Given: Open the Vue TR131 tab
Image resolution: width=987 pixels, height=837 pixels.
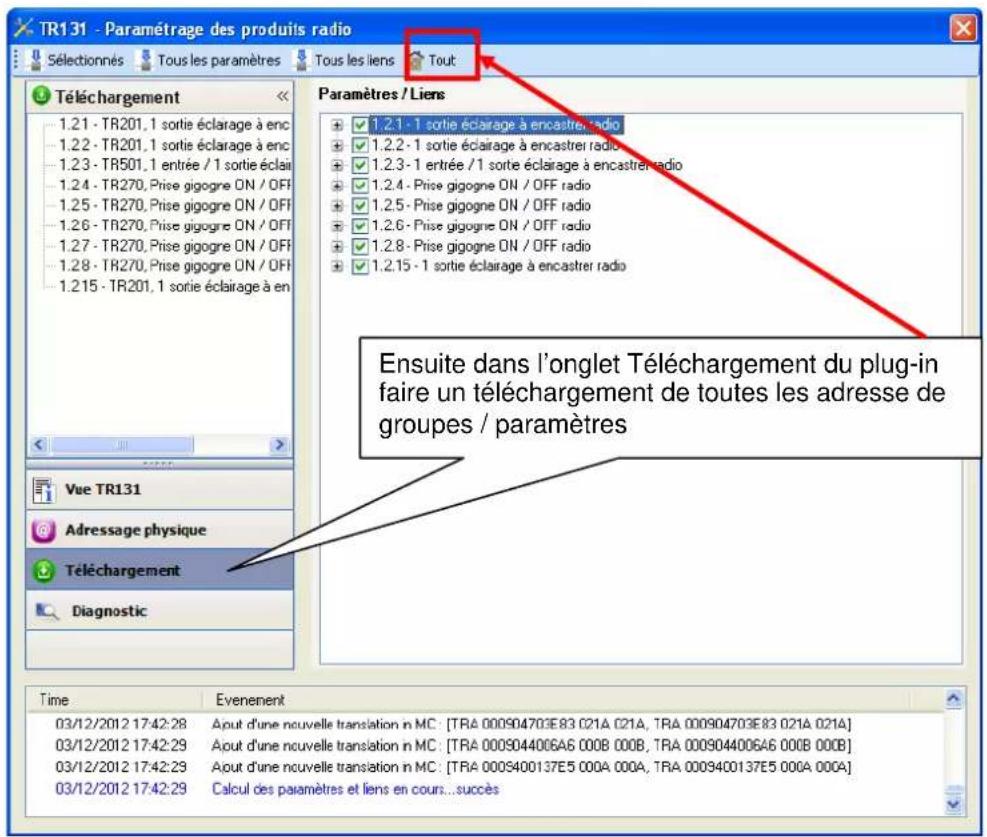Looking at the screenshot, I should (160, 490).
